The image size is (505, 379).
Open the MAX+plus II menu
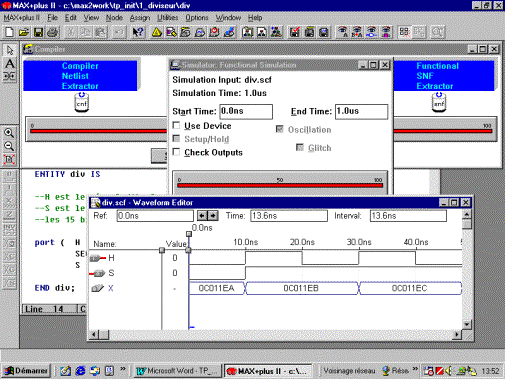[x=22, y=18]
